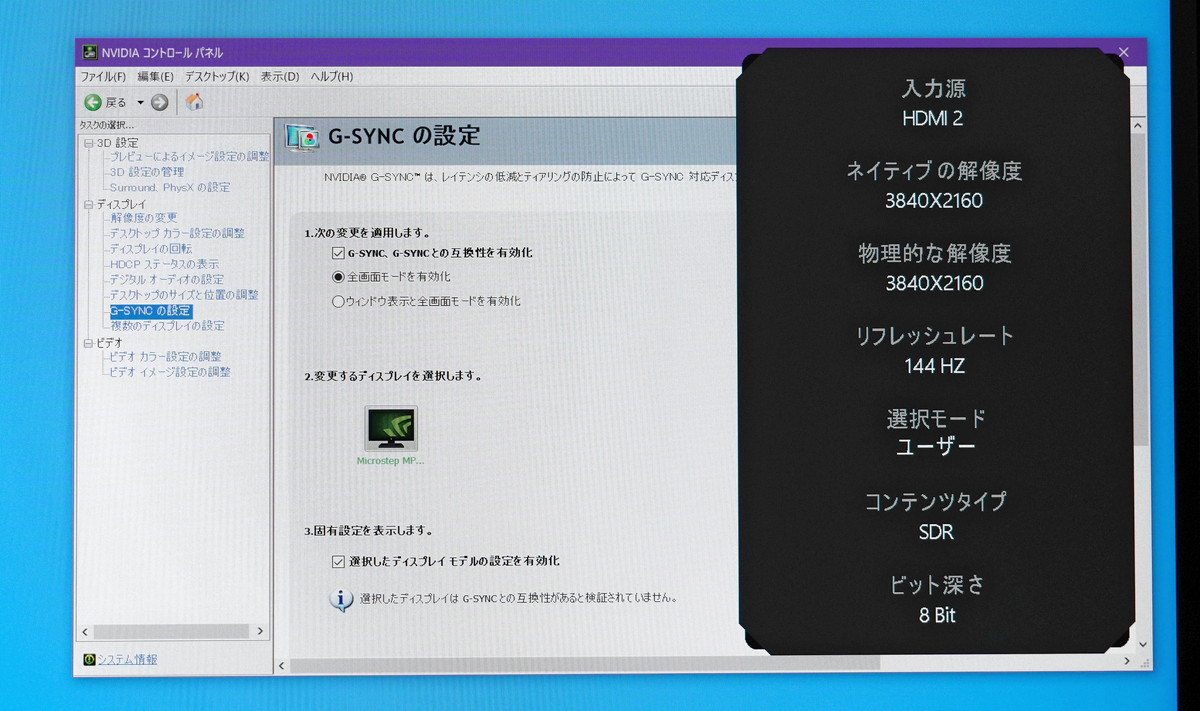Click the green Back arrow icon

click(93, 102)
